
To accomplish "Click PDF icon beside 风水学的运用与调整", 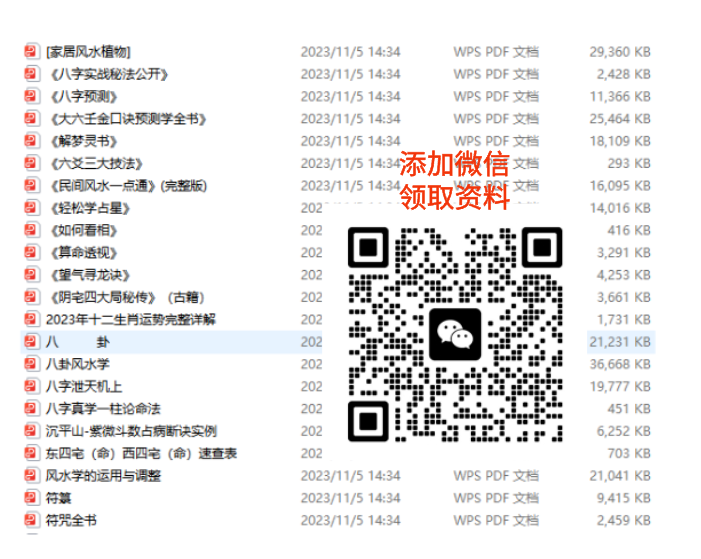I will click(x=31, y=476).
